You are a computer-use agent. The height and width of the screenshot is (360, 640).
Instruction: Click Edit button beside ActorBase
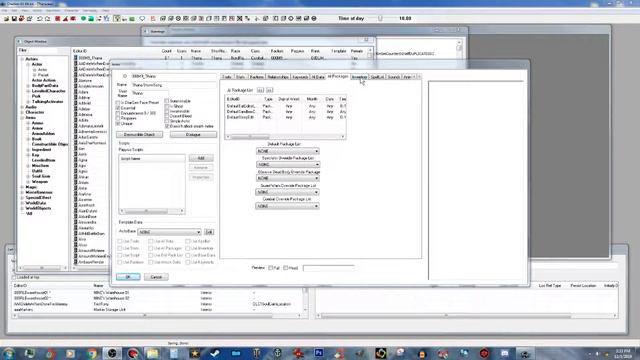pyautogui.click(x=209, y=232)
